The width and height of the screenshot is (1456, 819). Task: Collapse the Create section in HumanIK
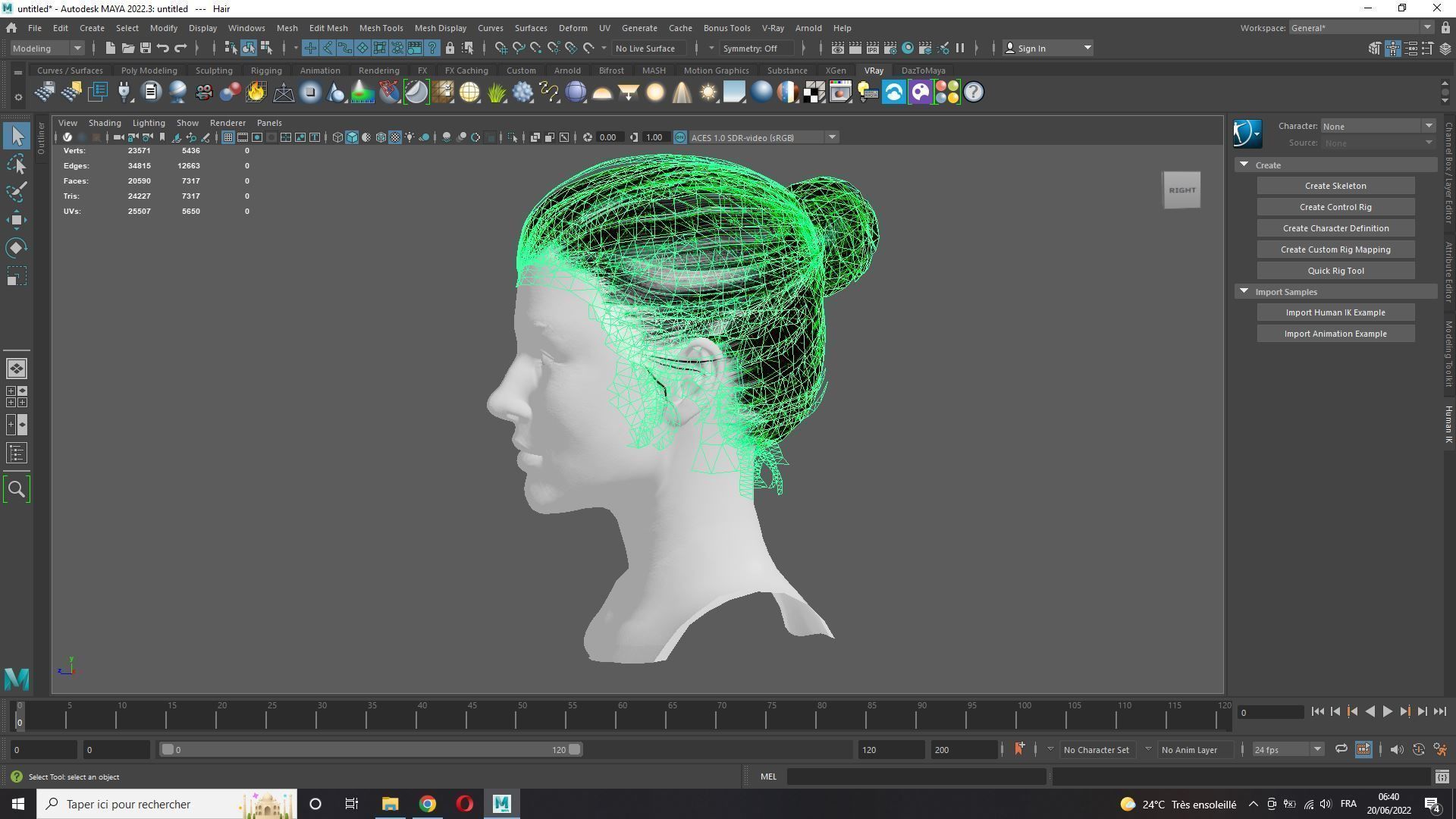pos(1244,165)
